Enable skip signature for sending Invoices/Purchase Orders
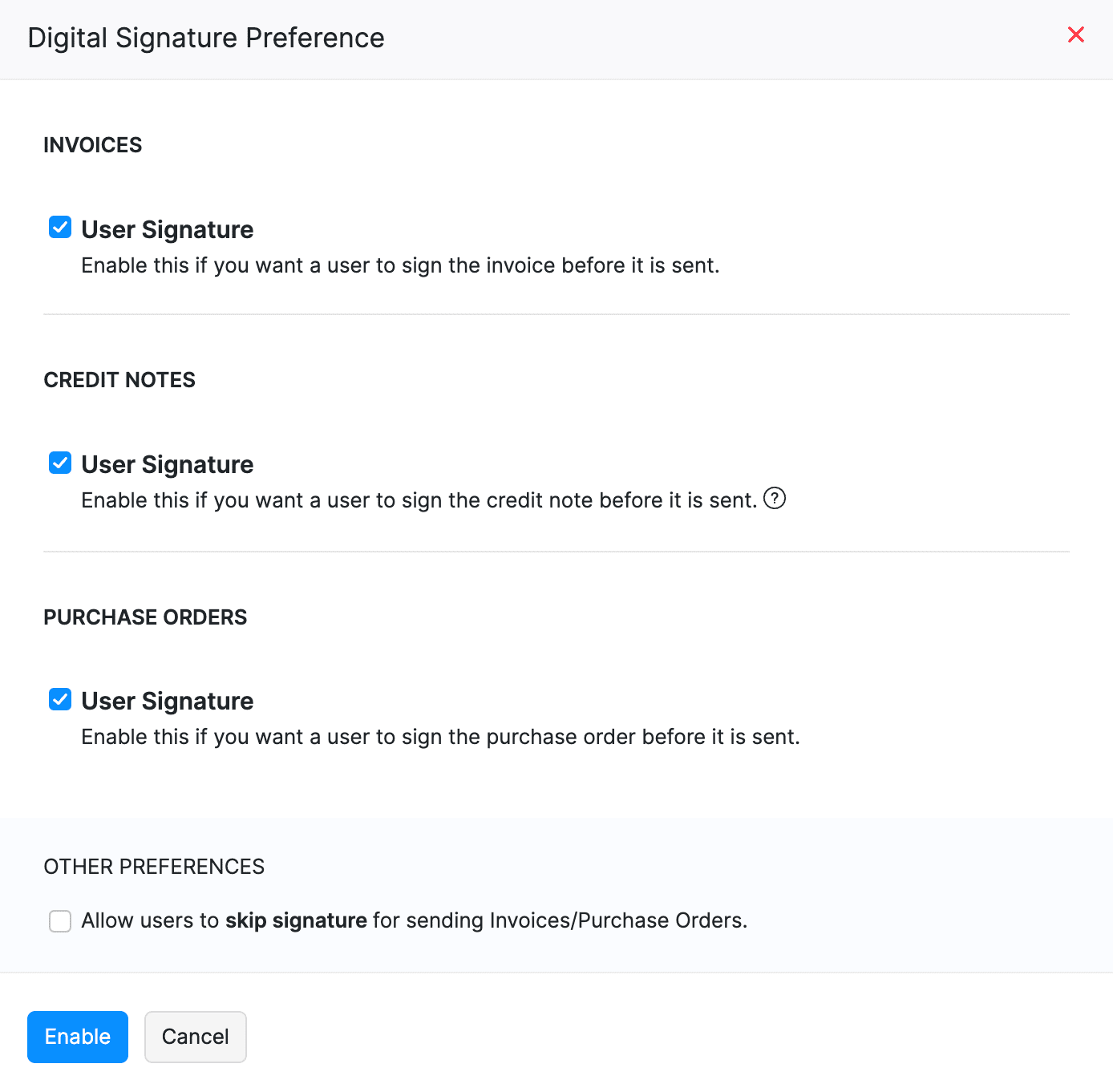 click(59, 920)
